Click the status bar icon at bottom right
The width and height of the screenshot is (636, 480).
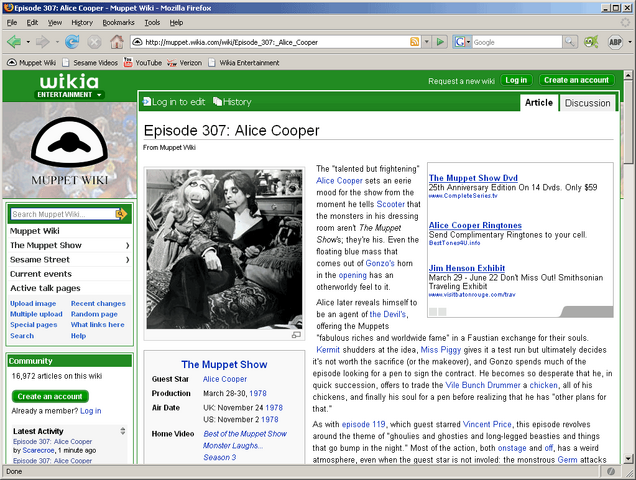(x=611, y=471)
